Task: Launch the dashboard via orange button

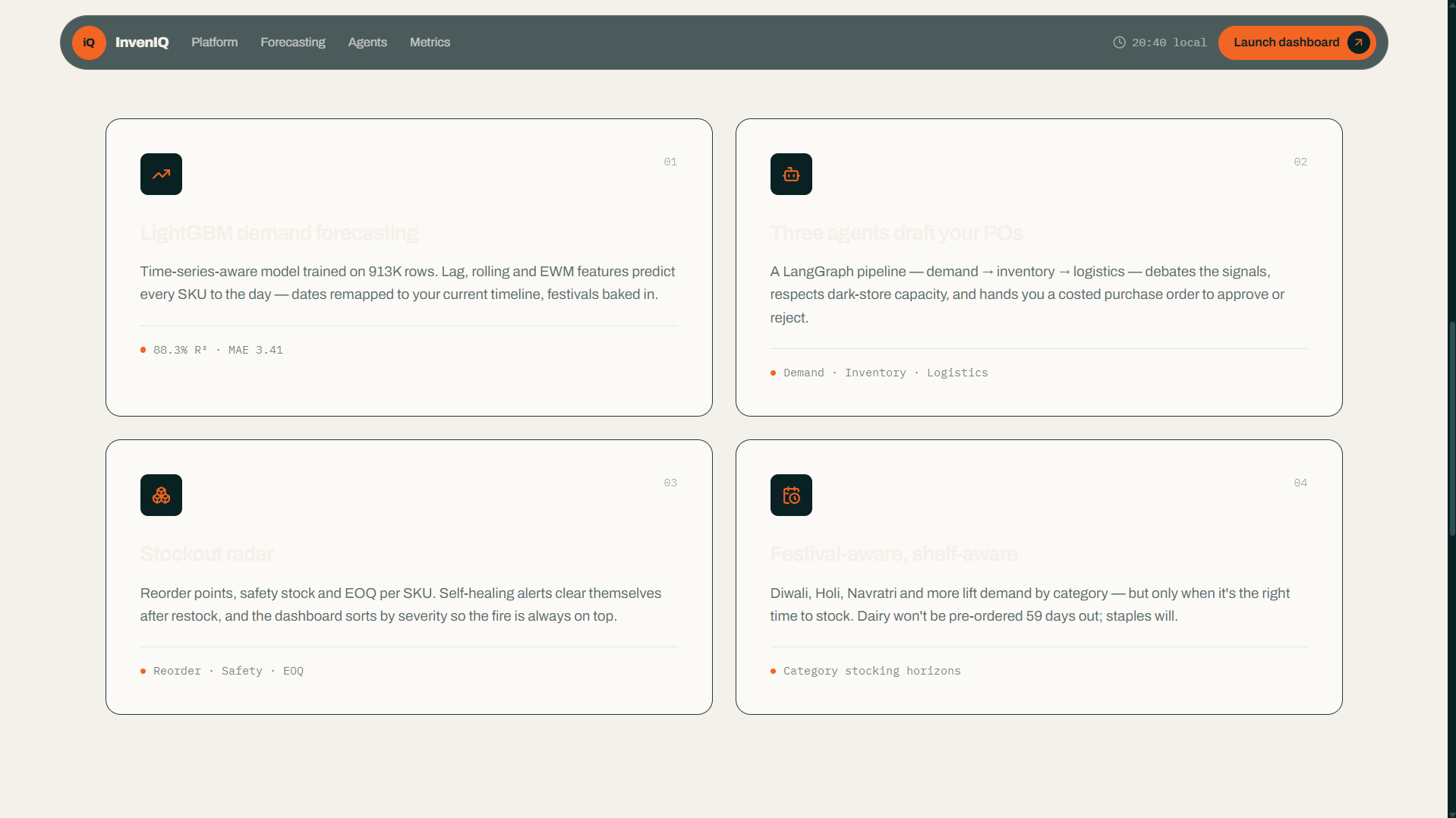Action: tap(1297, 42)
